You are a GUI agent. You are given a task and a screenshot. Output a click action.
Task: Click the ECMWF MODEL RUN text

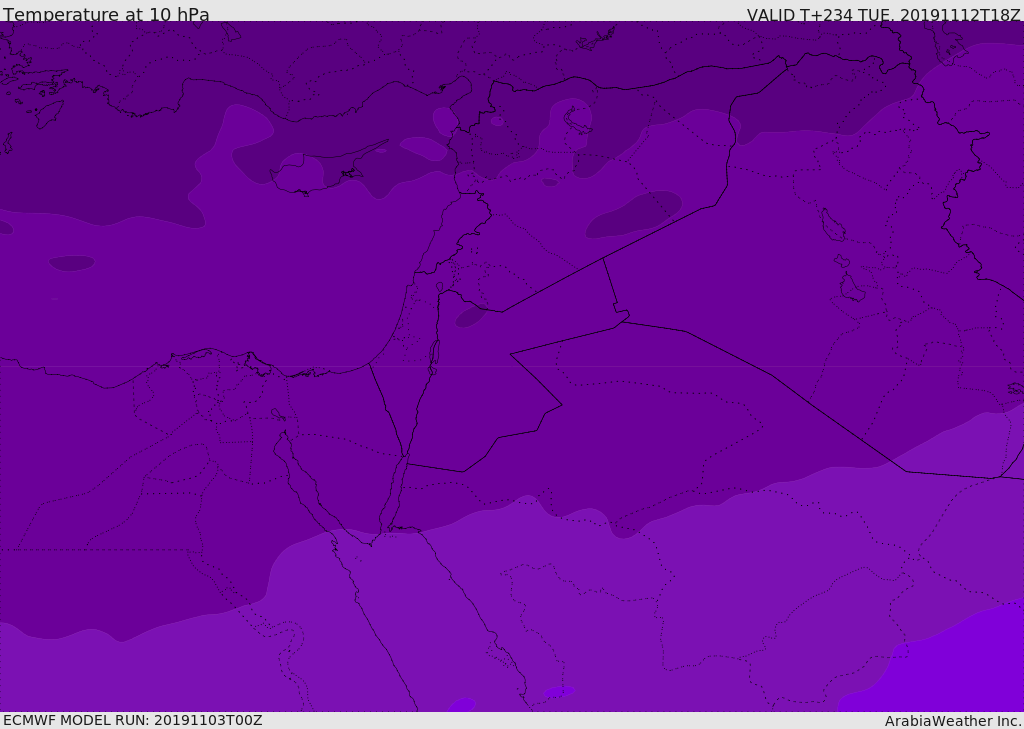132,720
